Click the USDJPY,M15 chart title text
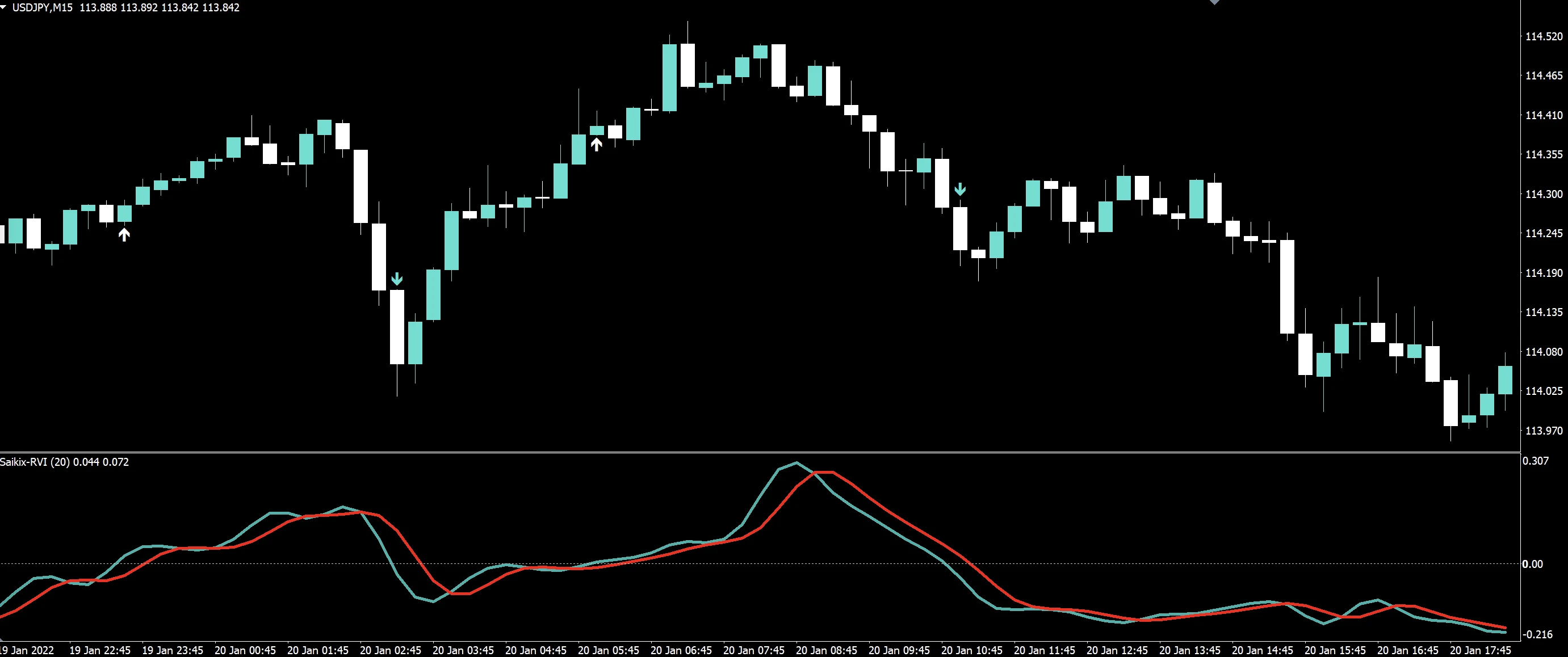 pyautogui.click(x=41, y=8)
